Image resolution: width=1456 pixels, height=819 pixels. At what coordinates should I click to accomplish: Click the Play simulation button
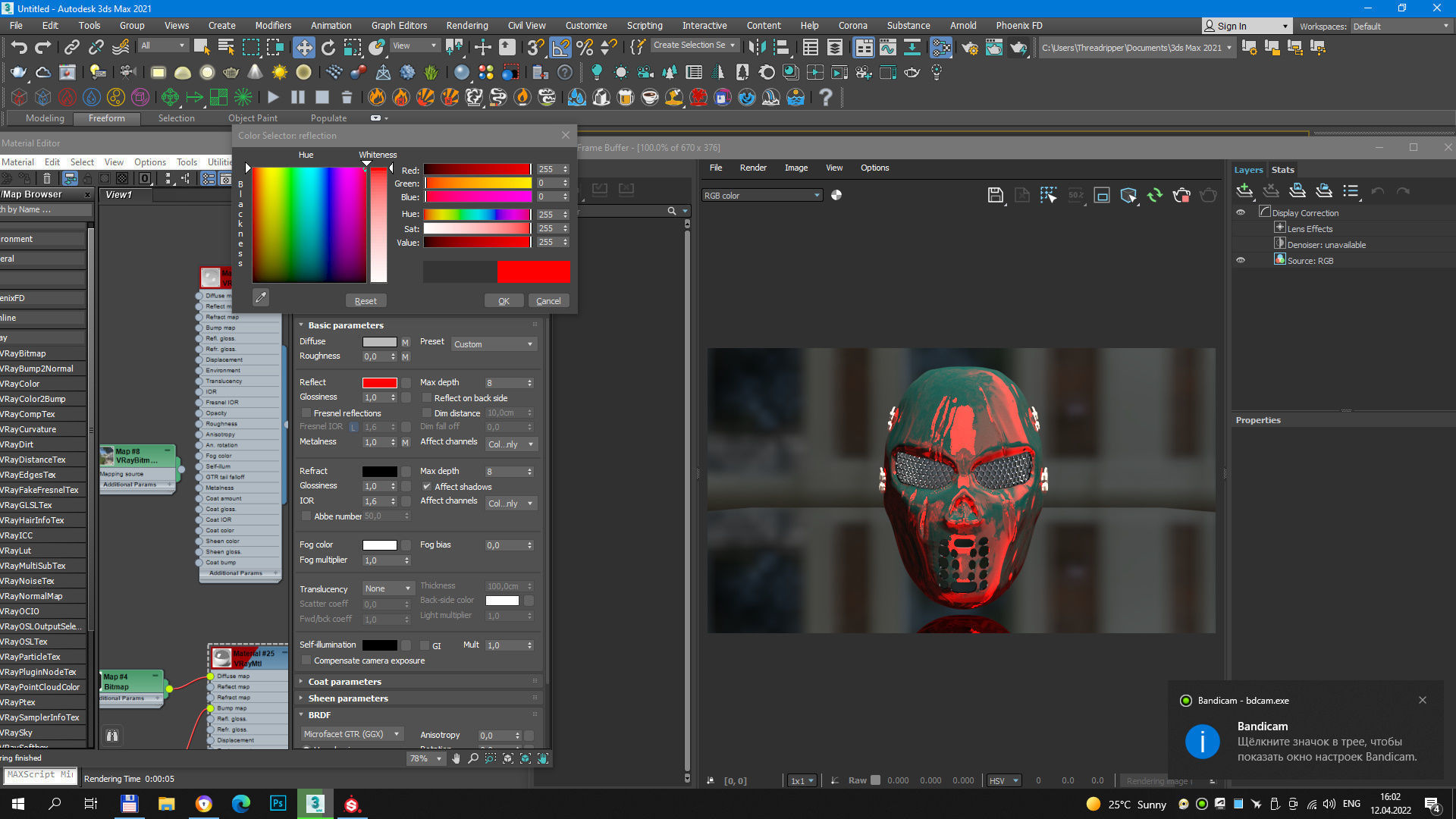pos(273,97)
